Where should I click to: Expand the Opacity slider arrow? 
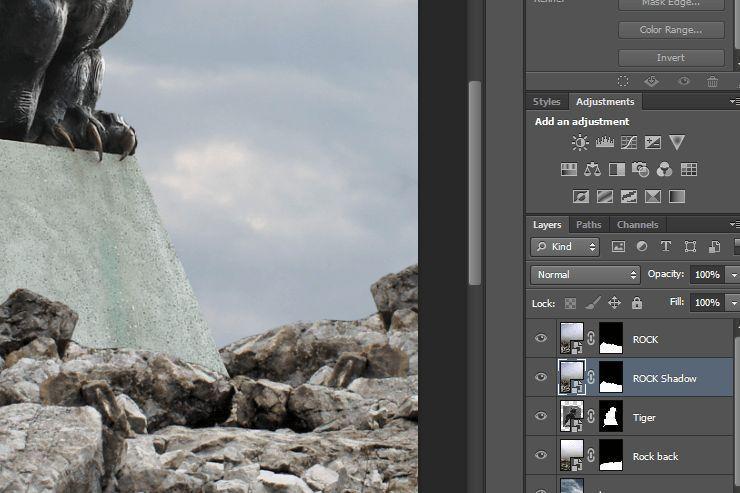pyautogui.click(x=733, y=274)
